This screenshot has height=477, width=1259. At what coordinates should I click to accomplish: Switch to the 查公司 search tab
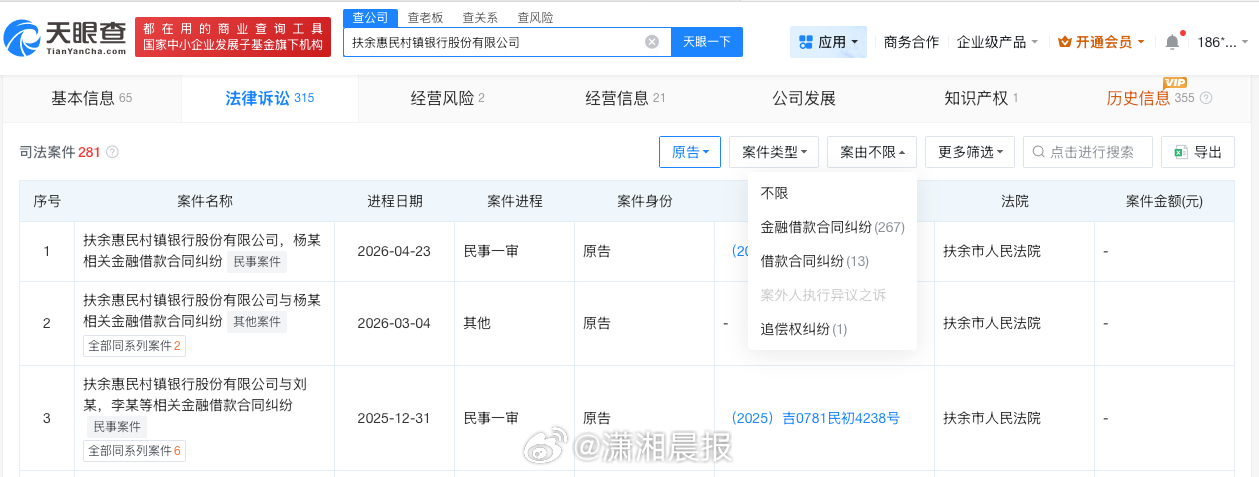(371, 18)
